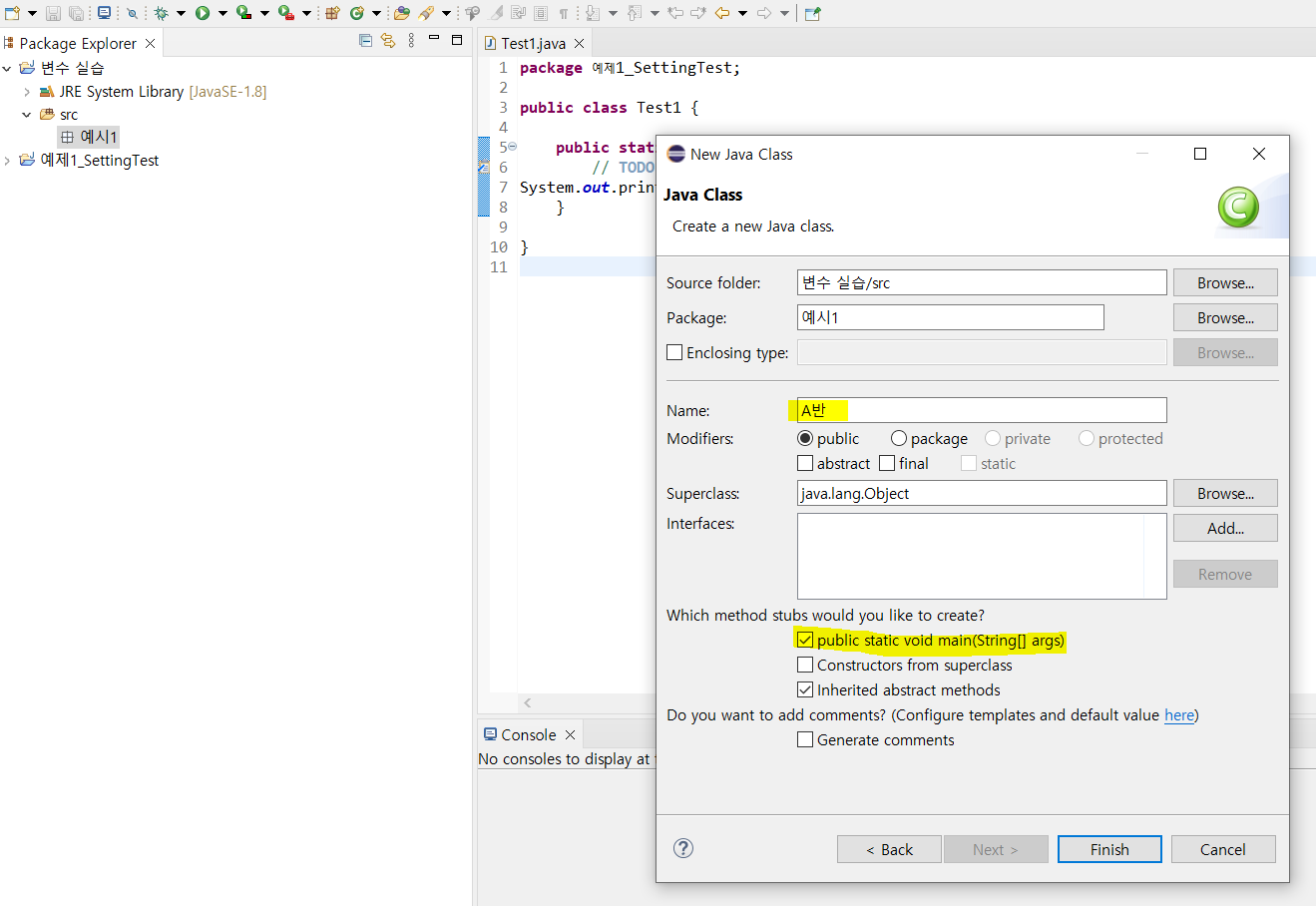Toggle the final modifier checkbox
1316x906 pixels.
pos(887,463)
